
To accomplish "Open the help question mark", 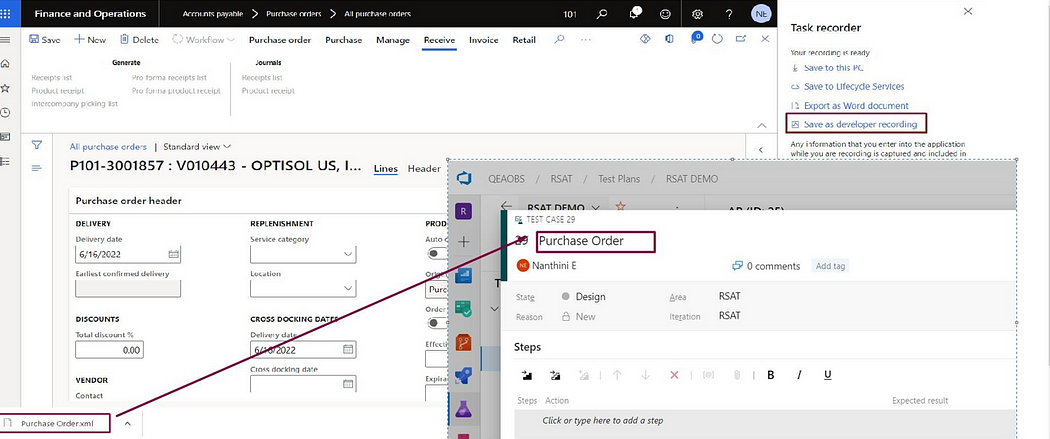I will pyautogui.click(x=729, y=13).
